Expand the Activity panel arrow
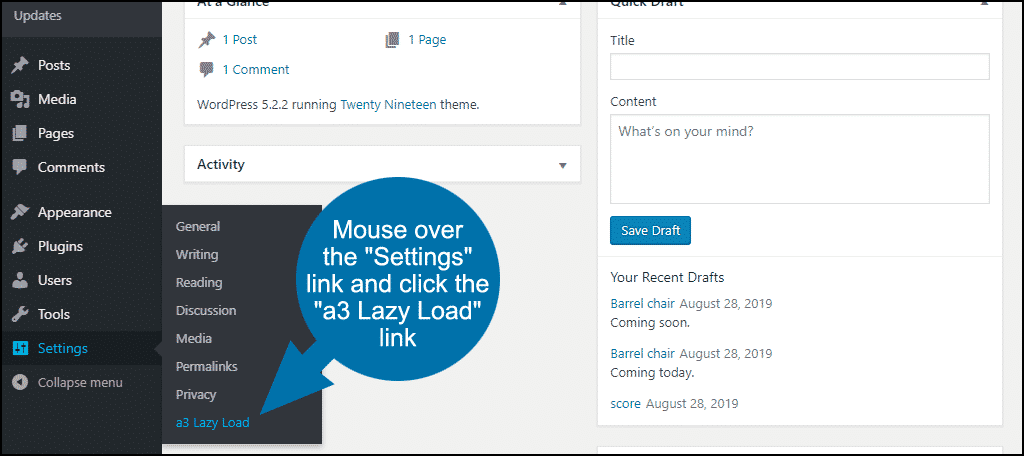Viewport: 1024px width, 456px height. click(562, 165)
